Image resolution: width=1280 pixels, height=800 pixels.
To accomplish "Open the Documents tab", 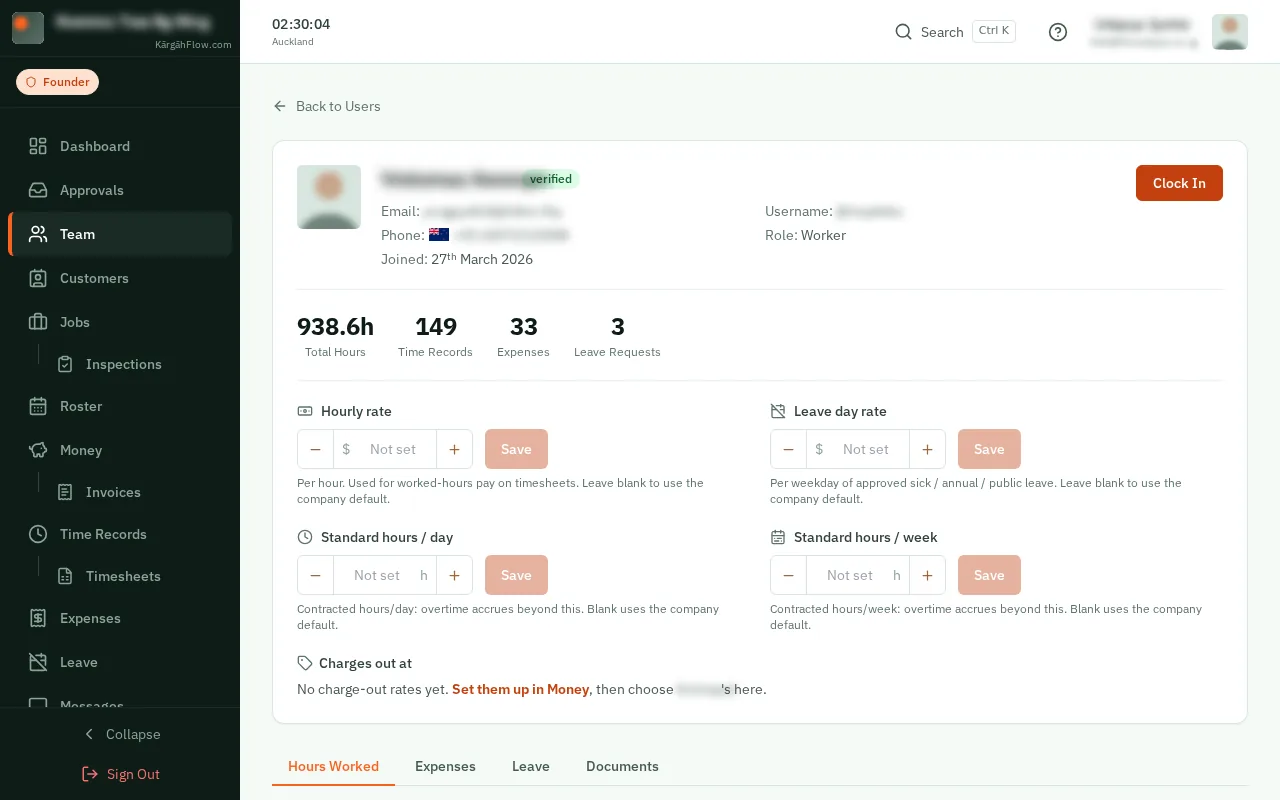I will tap(622, 766).
